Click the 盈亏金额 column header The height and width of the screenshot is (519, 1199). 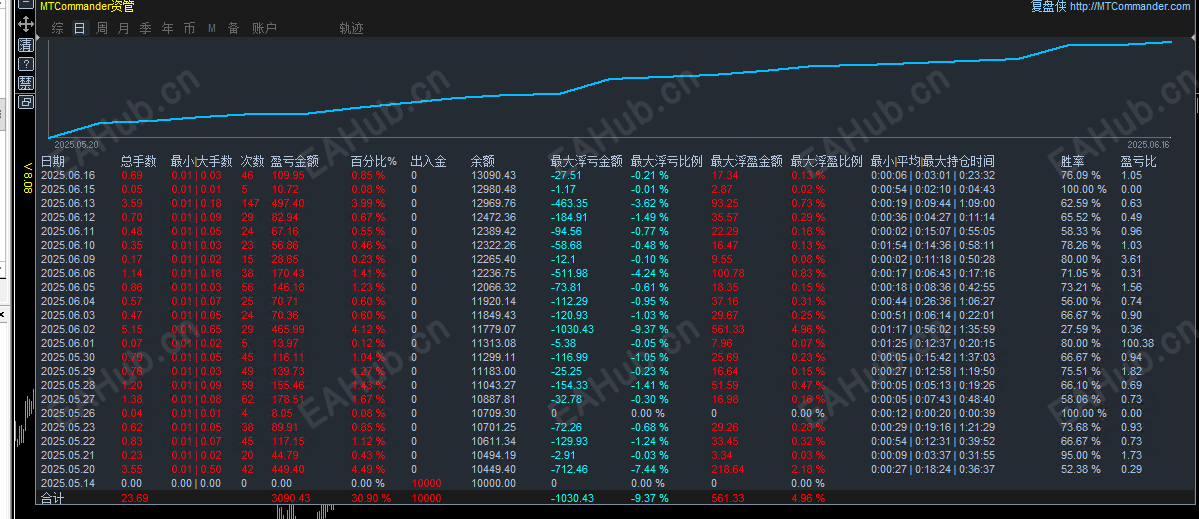click(x=294, y=161)
